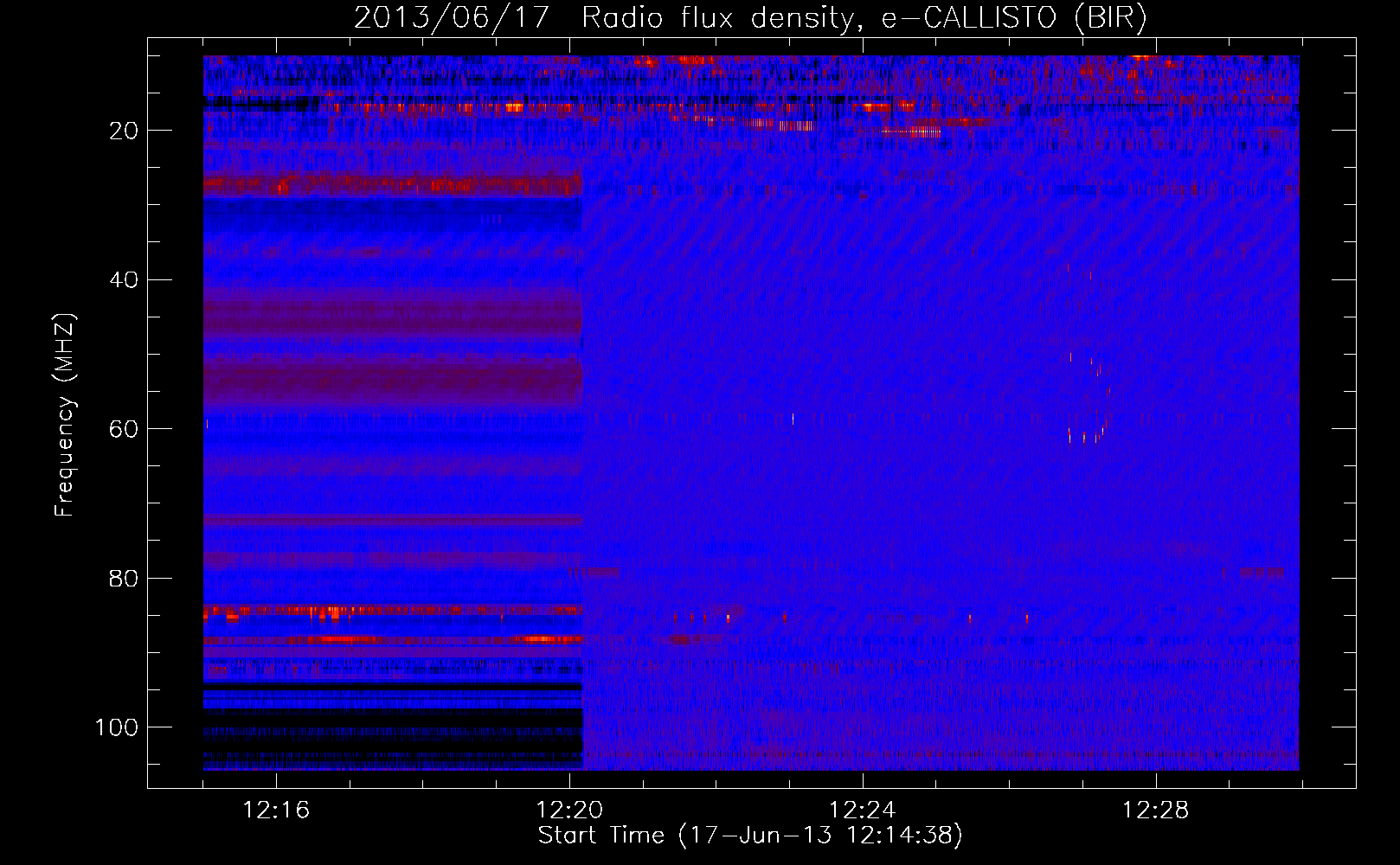Click the 'Start Time (17-Jun-13 12:14:38)' label

click(750, 836)
